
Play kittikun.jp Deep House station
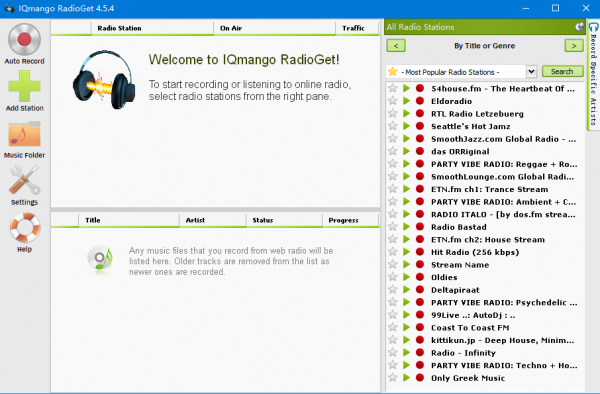(406, 340)
